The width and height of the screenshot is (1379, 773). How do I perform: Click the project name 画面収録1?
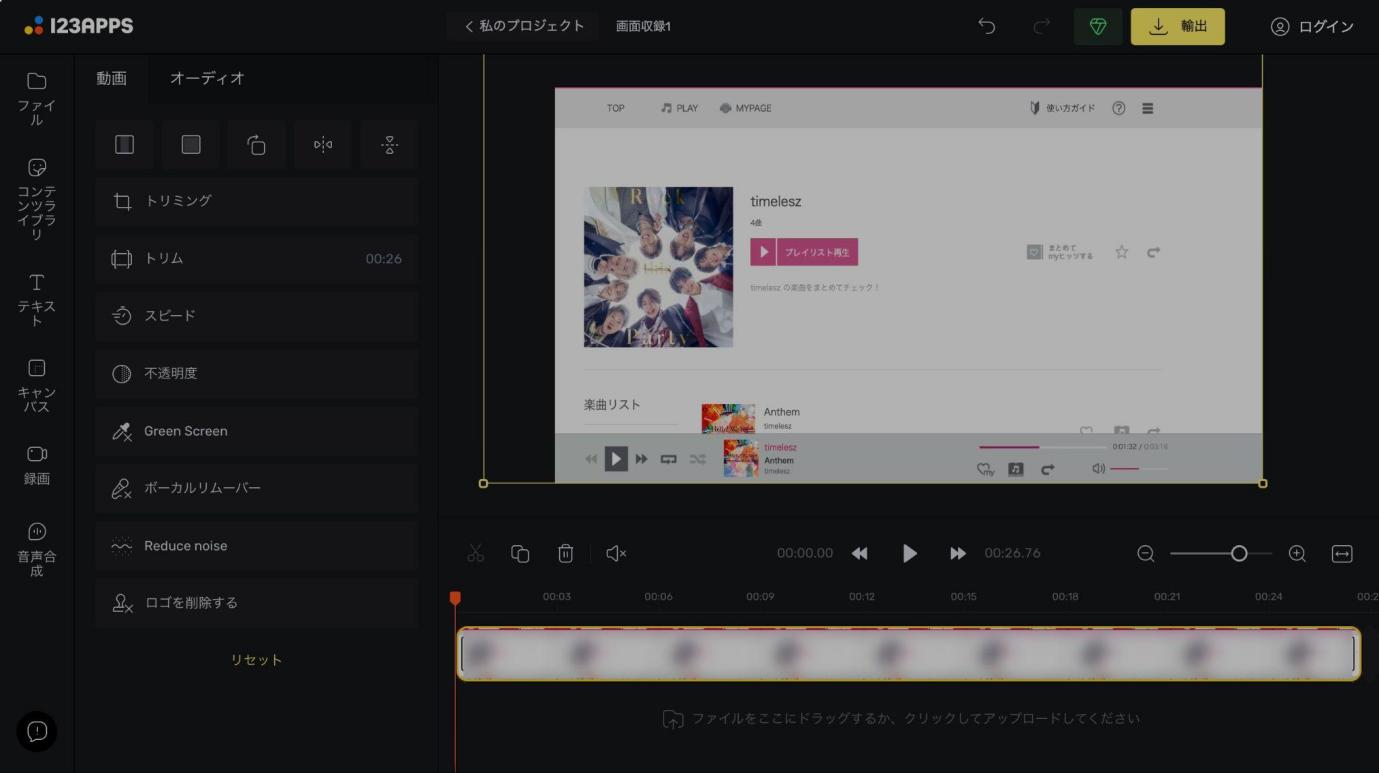click(x=643, y=27)
